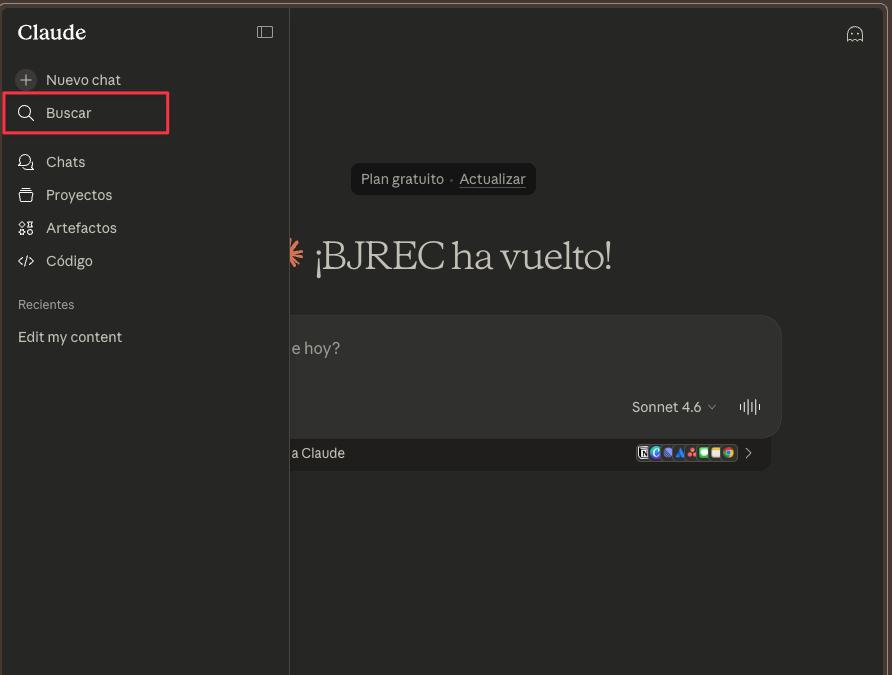Start a Nuevo chat
892x675 pixels.
85,80
